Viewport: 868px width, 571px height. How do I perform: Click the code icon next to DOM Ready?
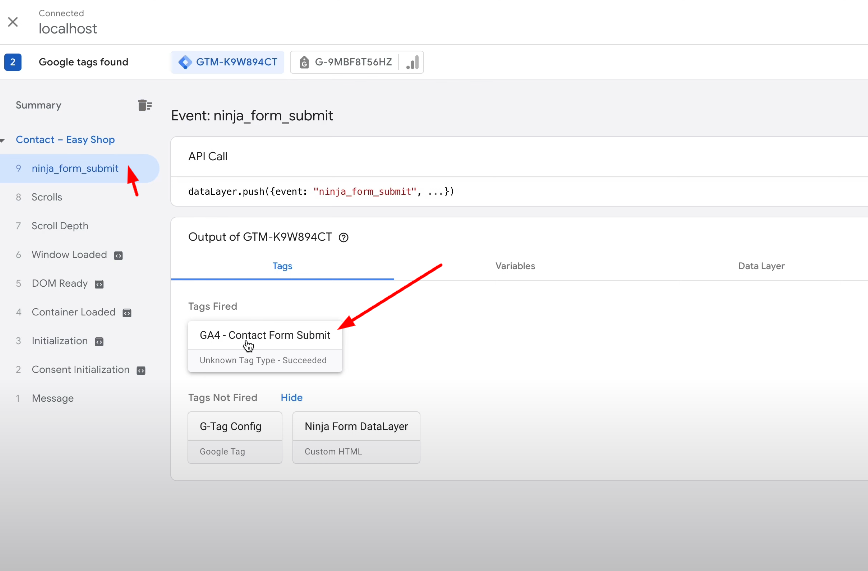[x=99, y=284]
